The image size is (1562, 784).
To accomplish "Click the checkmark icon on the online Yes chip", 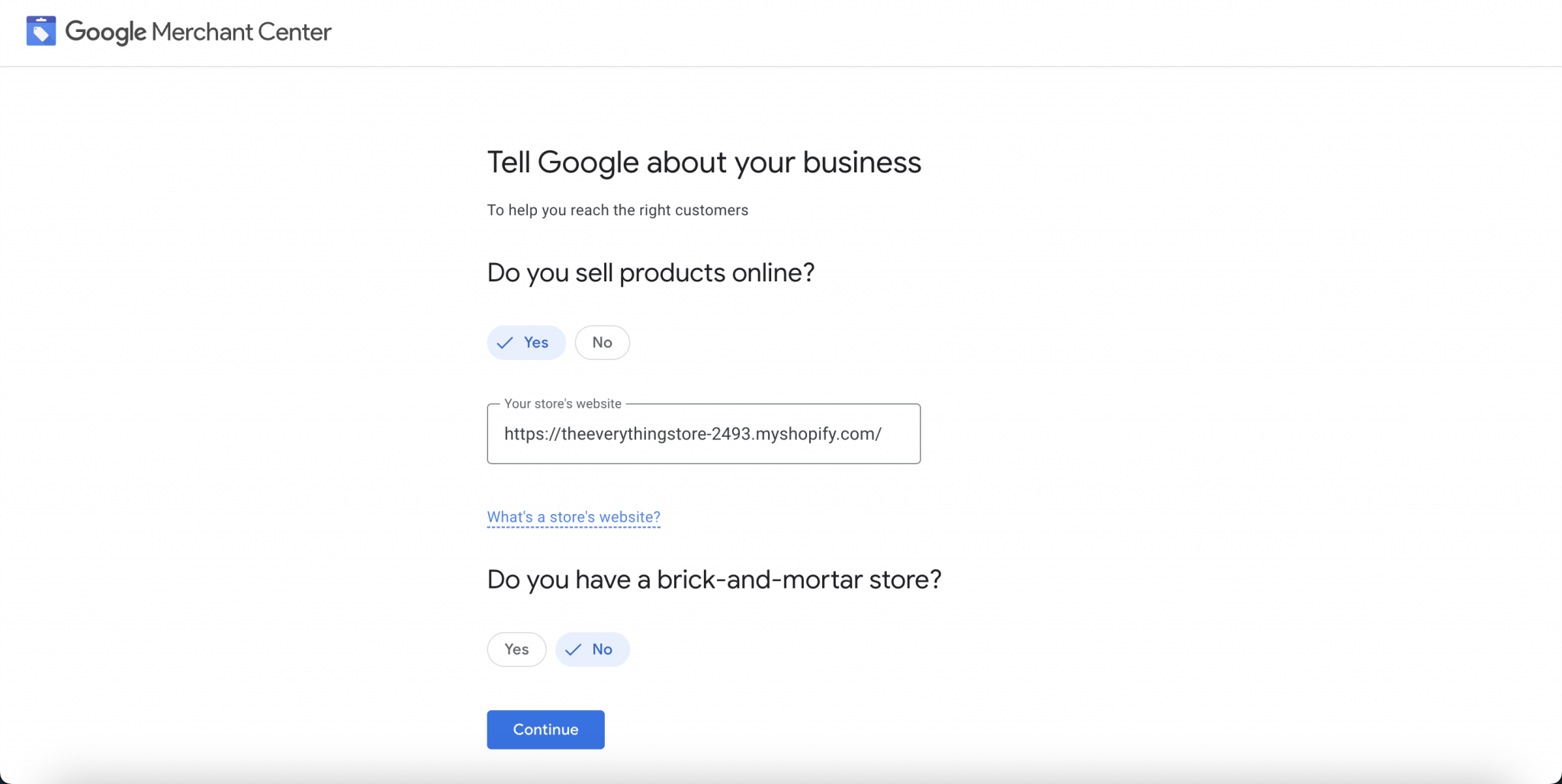I will [505, 343].
